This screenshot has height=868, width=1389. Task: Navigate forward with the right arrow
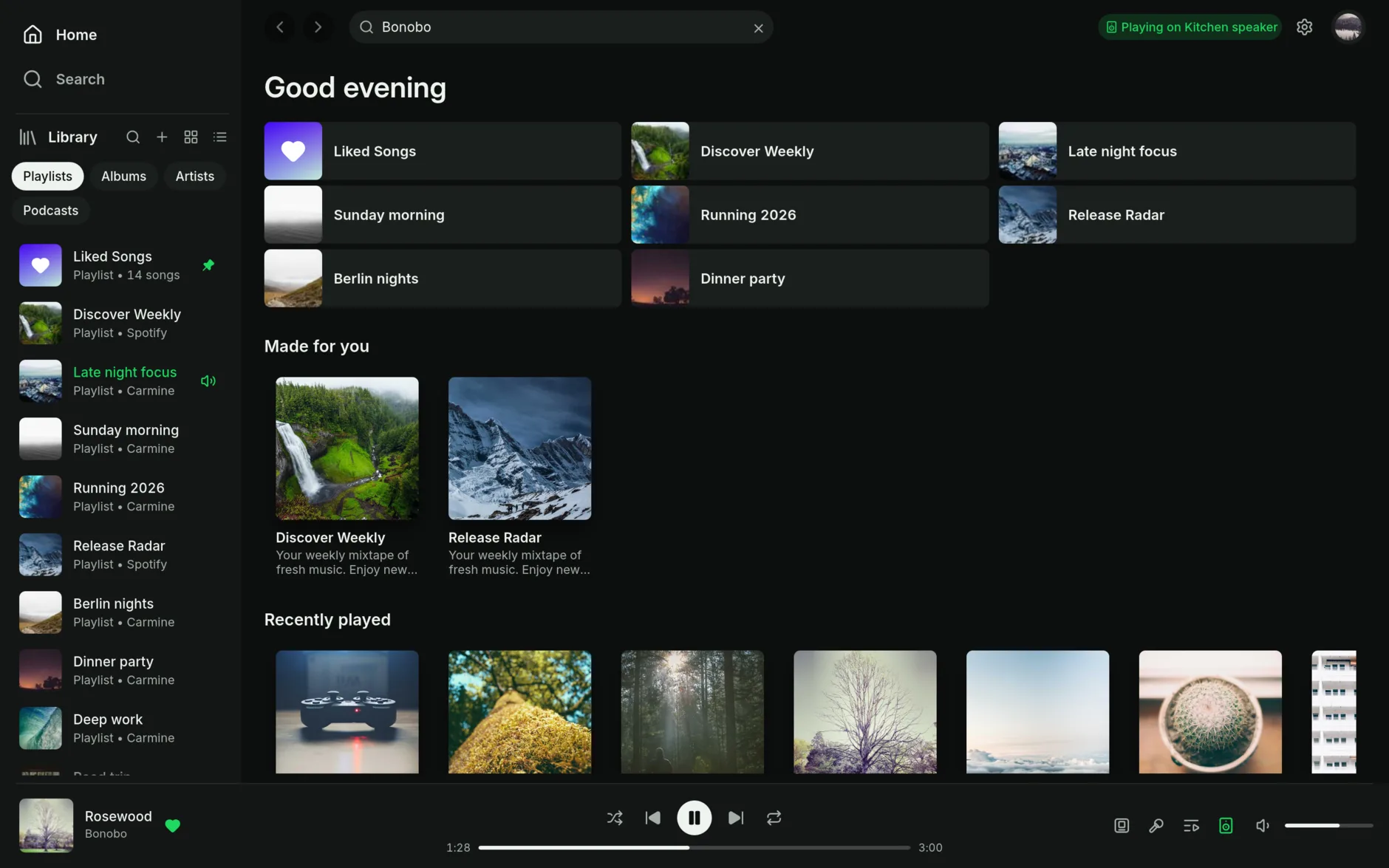pyautogui.click(x=318, y=27)
